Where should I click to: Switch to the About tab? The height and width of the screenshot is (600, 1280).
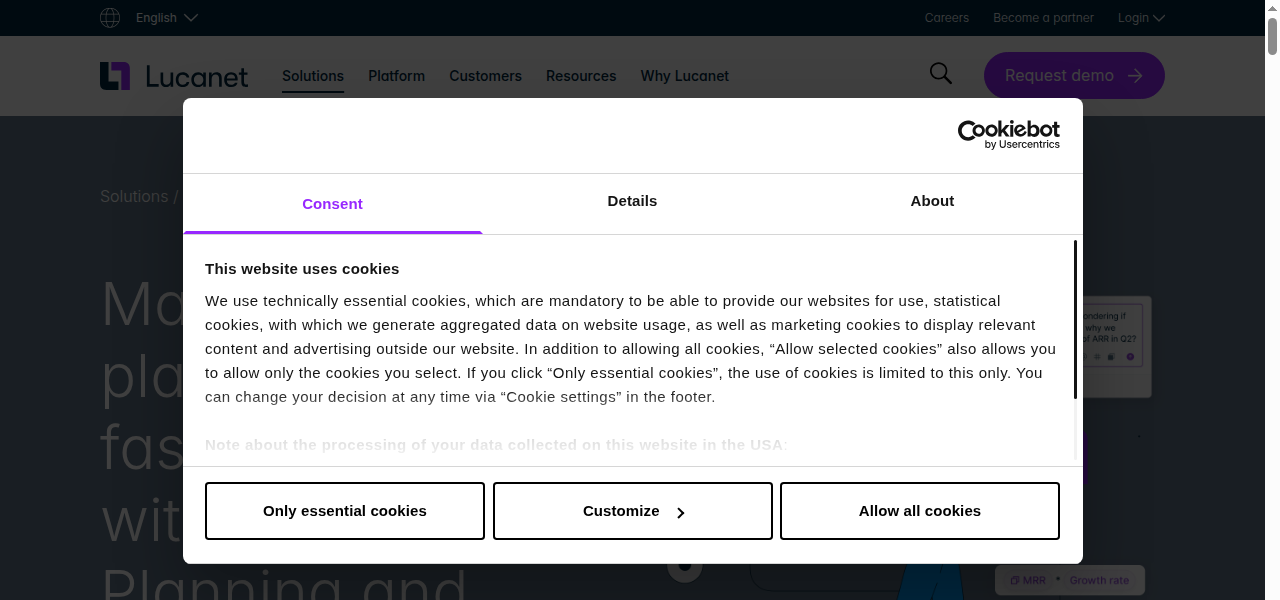pos(932,201)
